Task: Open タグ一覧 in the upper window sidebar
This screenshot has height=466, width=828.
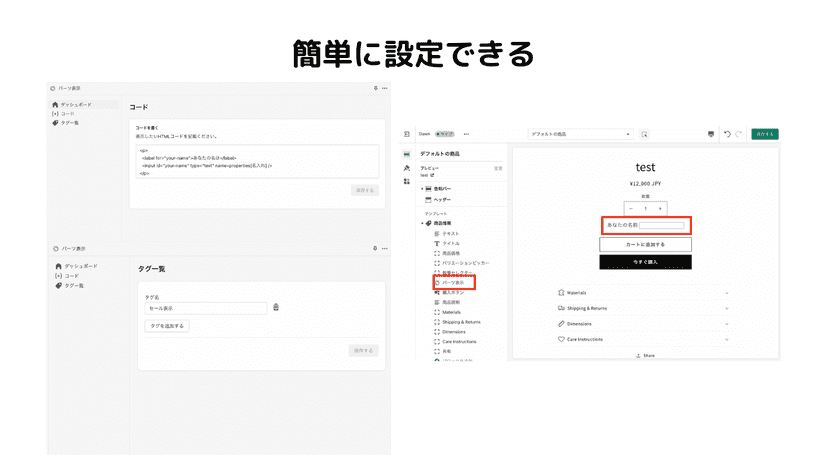Action: [x=65, y=123]
